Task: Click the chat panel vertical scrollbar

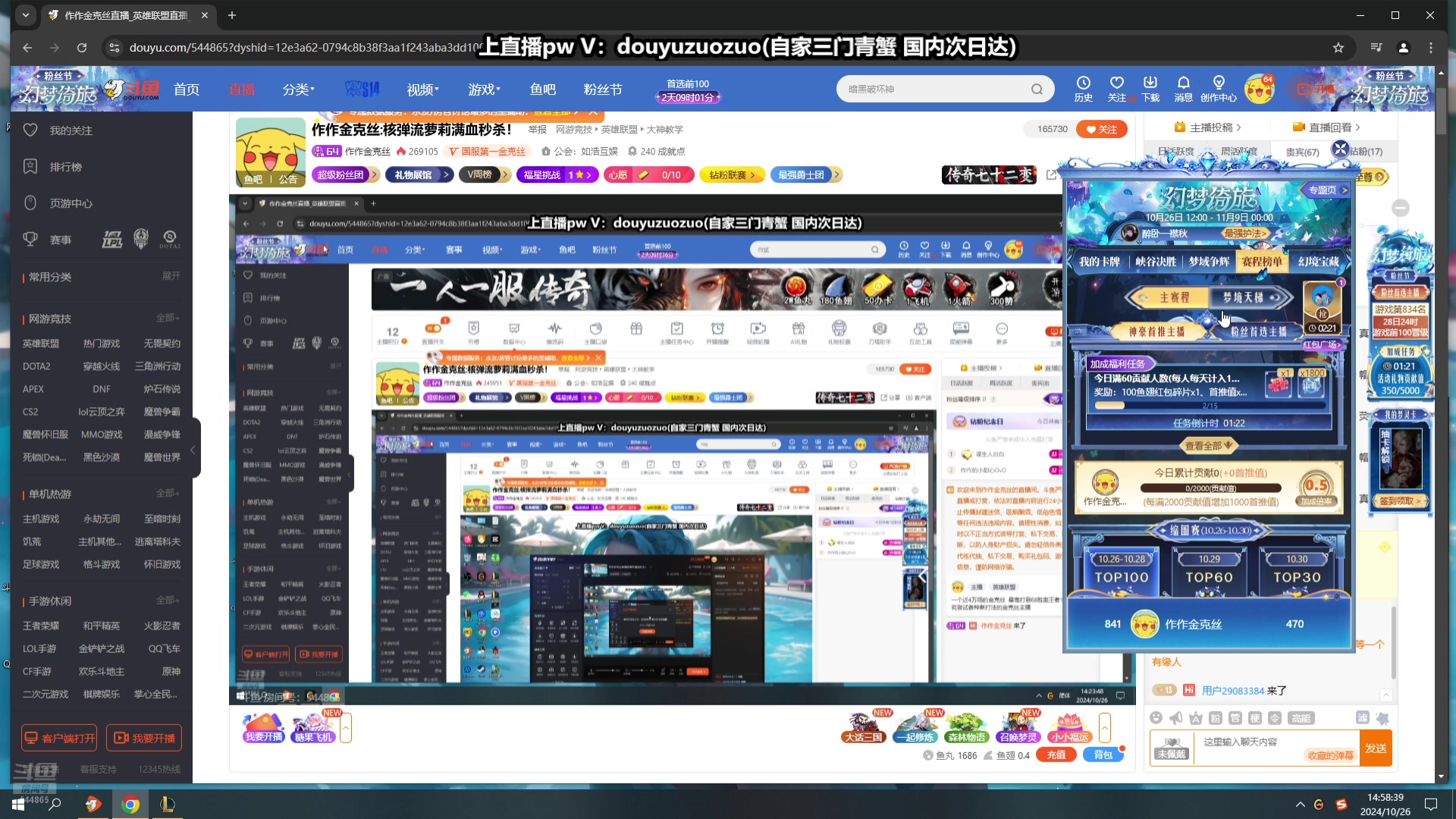Action: click(x=1394, y=643)
